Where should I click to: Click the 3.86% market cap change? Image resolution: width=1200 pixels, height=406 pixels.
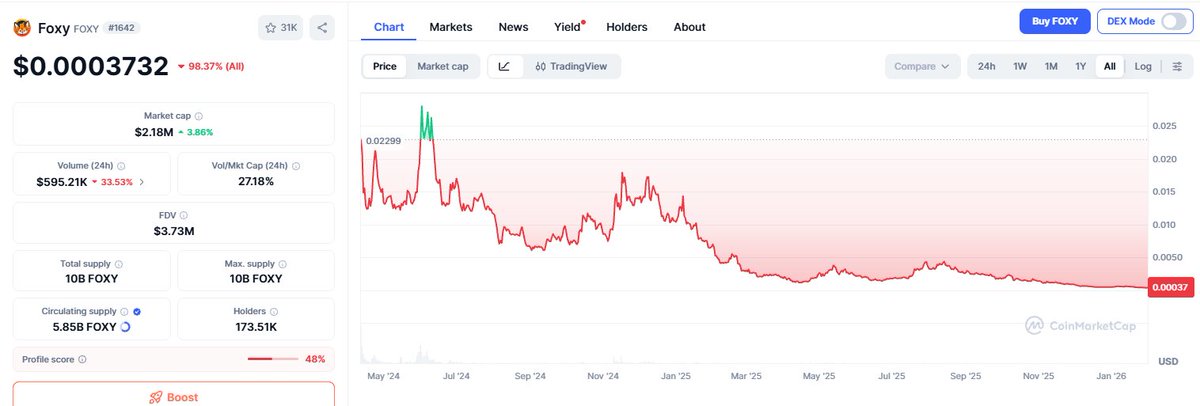(x=195, y=132)
